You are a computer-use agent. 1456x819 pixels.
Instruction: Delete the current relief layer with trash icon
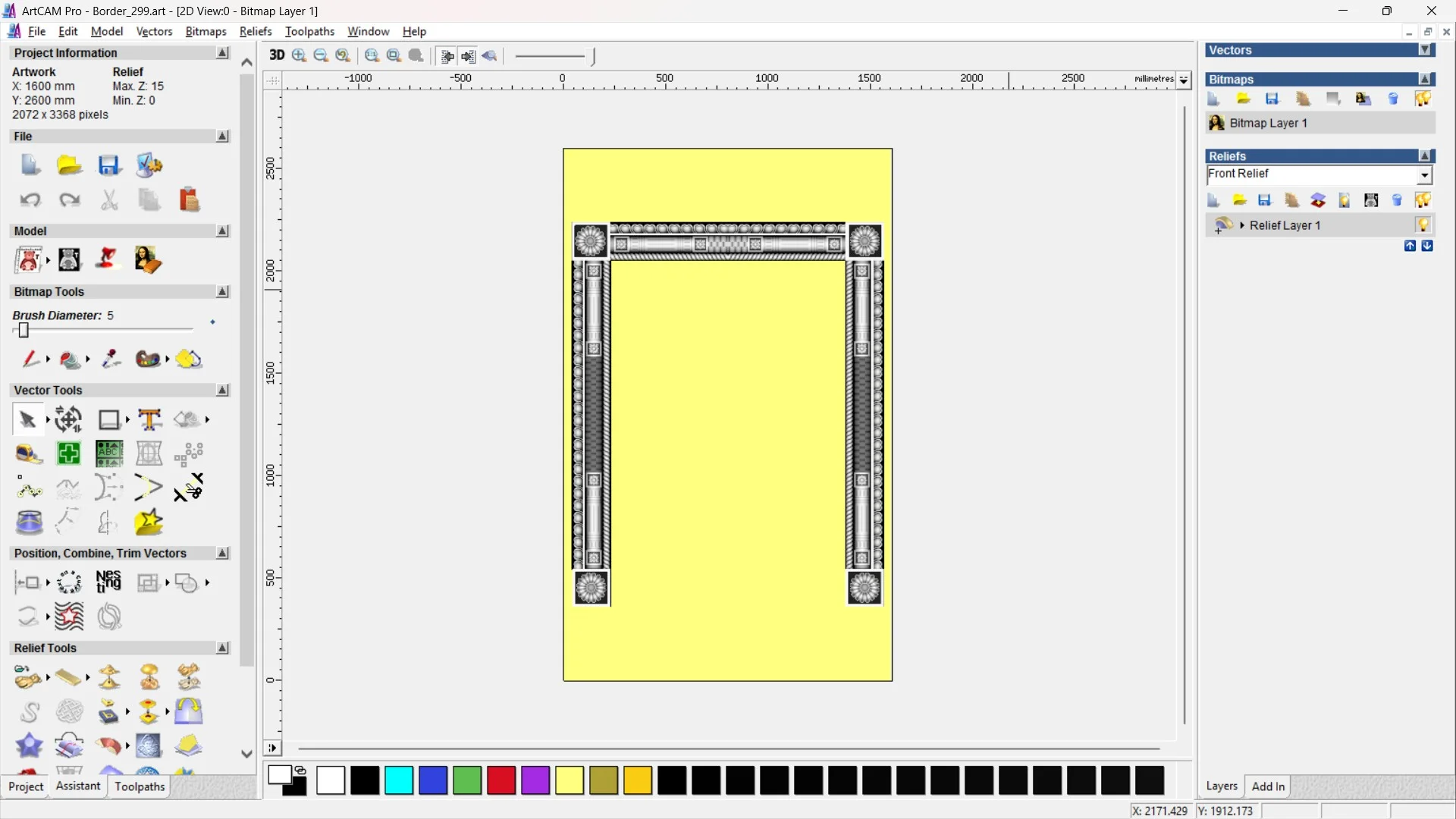click(1396, 199)
